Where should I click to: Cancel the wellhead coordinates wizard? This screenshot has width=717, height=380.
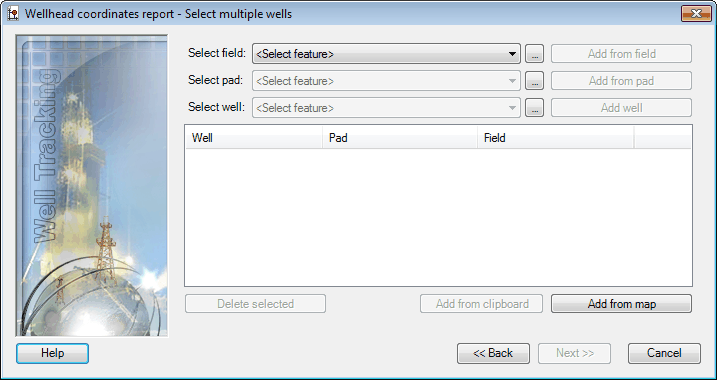664,353
